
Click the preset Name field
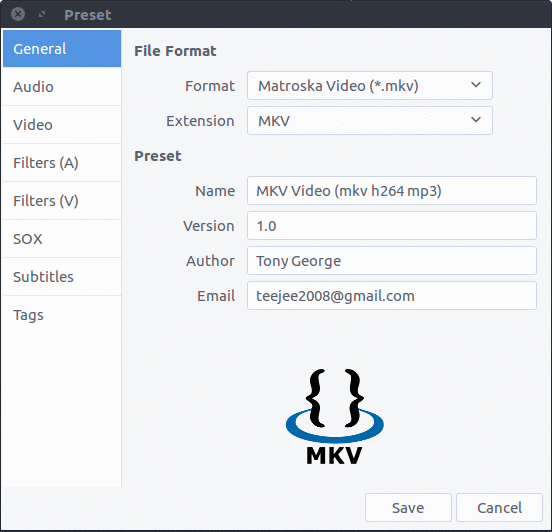(x=392, y=190)
